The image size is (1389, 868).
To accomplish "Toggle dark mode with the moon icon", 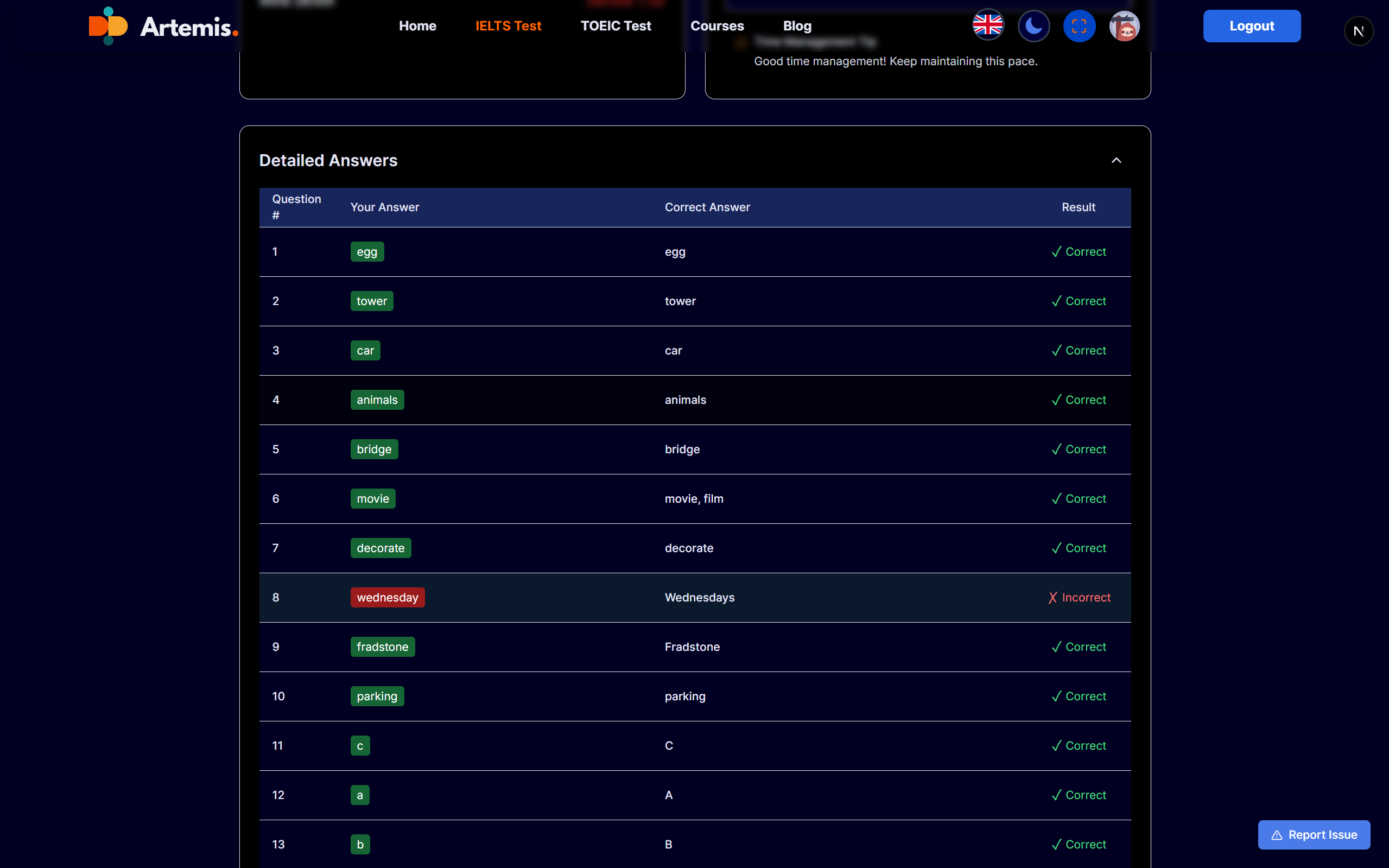I will coord(1033,26).
